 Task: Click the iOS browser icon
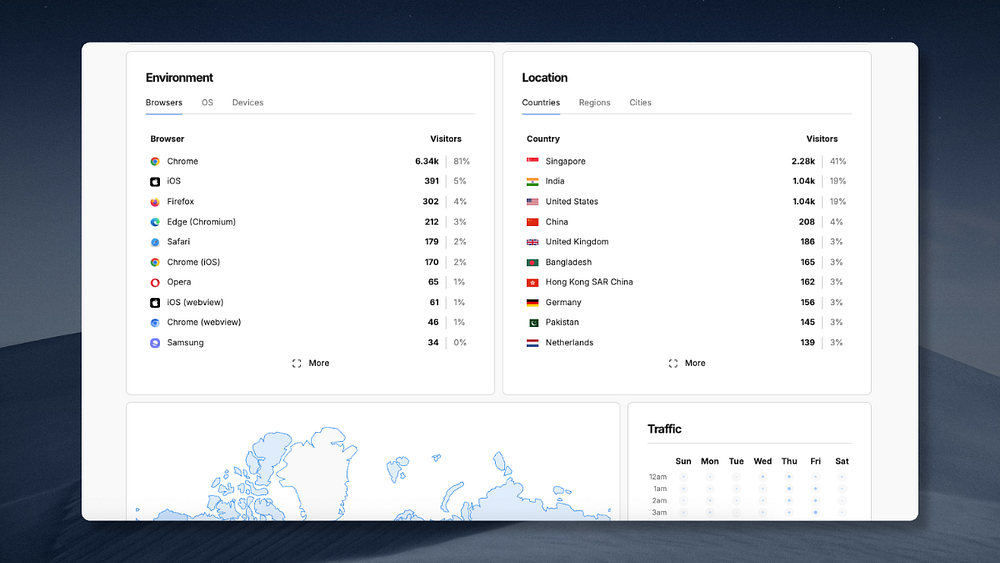155,182
